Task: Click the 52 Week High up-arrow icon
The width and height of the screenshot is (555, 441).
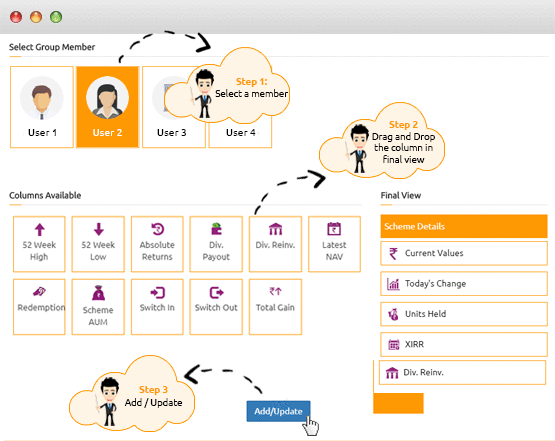Action: 39,230
